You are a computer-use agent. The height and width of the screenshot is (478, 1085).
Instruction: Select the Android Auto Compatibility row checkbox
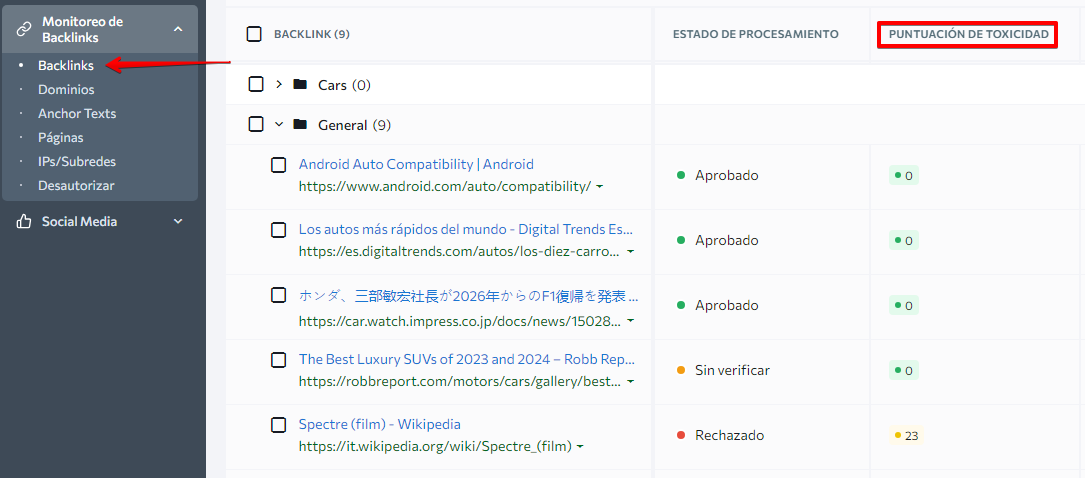pyautogui.click(x=278, y=165)
